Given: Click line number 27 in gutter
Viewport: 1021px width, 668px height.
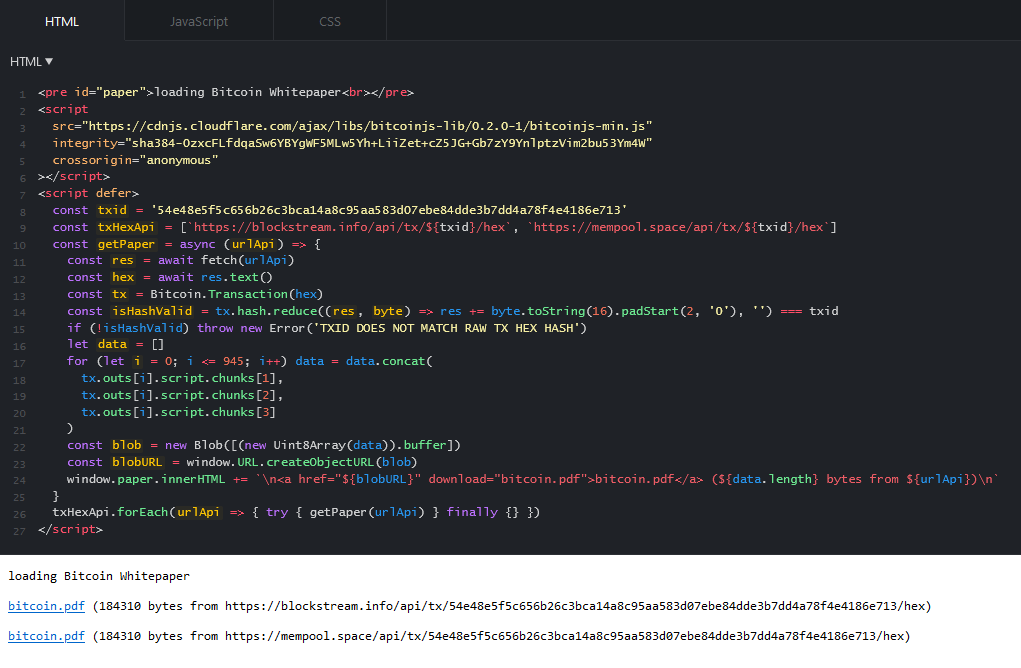Looking at the screenshot, I should [20, 531].
